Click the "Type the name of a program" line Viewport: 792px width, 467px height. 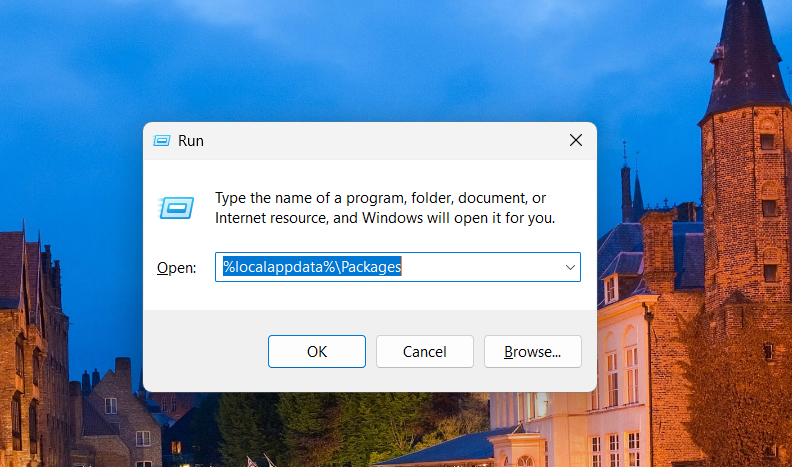pos(380,198)
